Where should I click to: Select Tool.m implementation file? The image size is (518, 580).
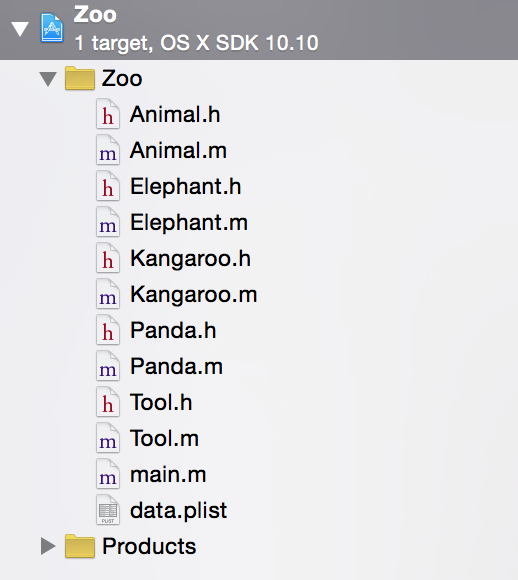(164, 438)
